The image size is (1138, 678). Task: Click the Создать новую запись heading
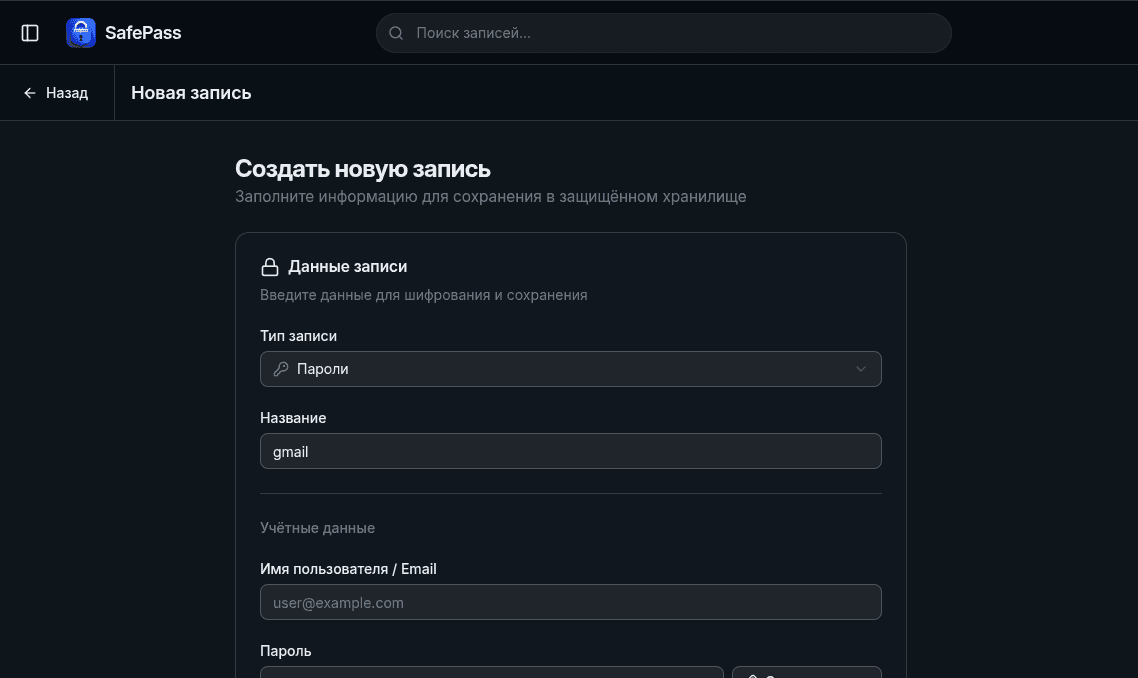[x=363, y=168]
